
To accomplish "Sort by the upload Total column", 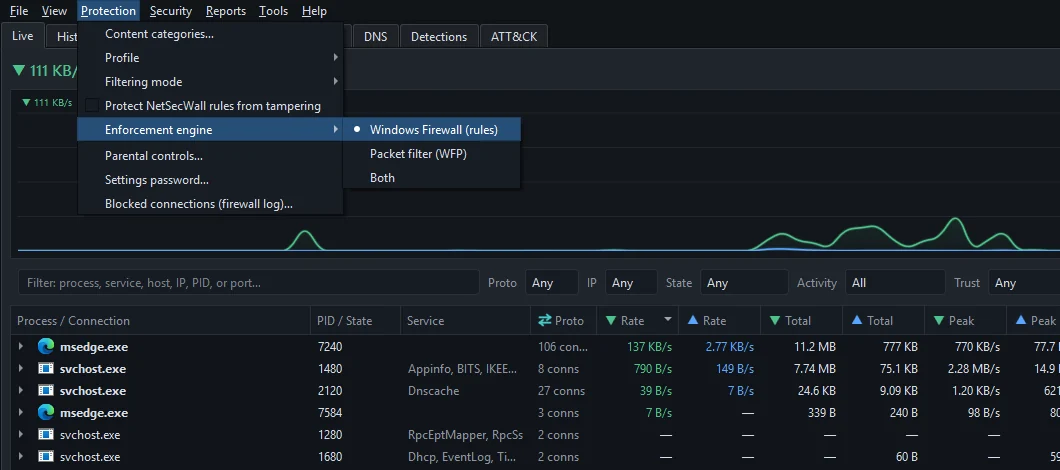I will 883,321.
